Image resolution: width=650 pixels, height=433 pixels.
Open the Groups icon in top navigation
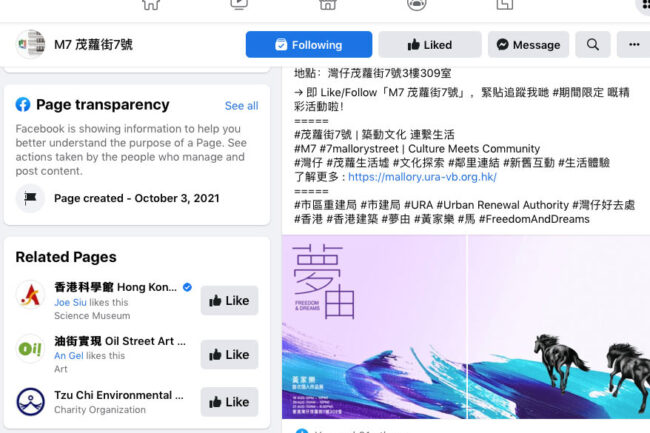[417, 5]
